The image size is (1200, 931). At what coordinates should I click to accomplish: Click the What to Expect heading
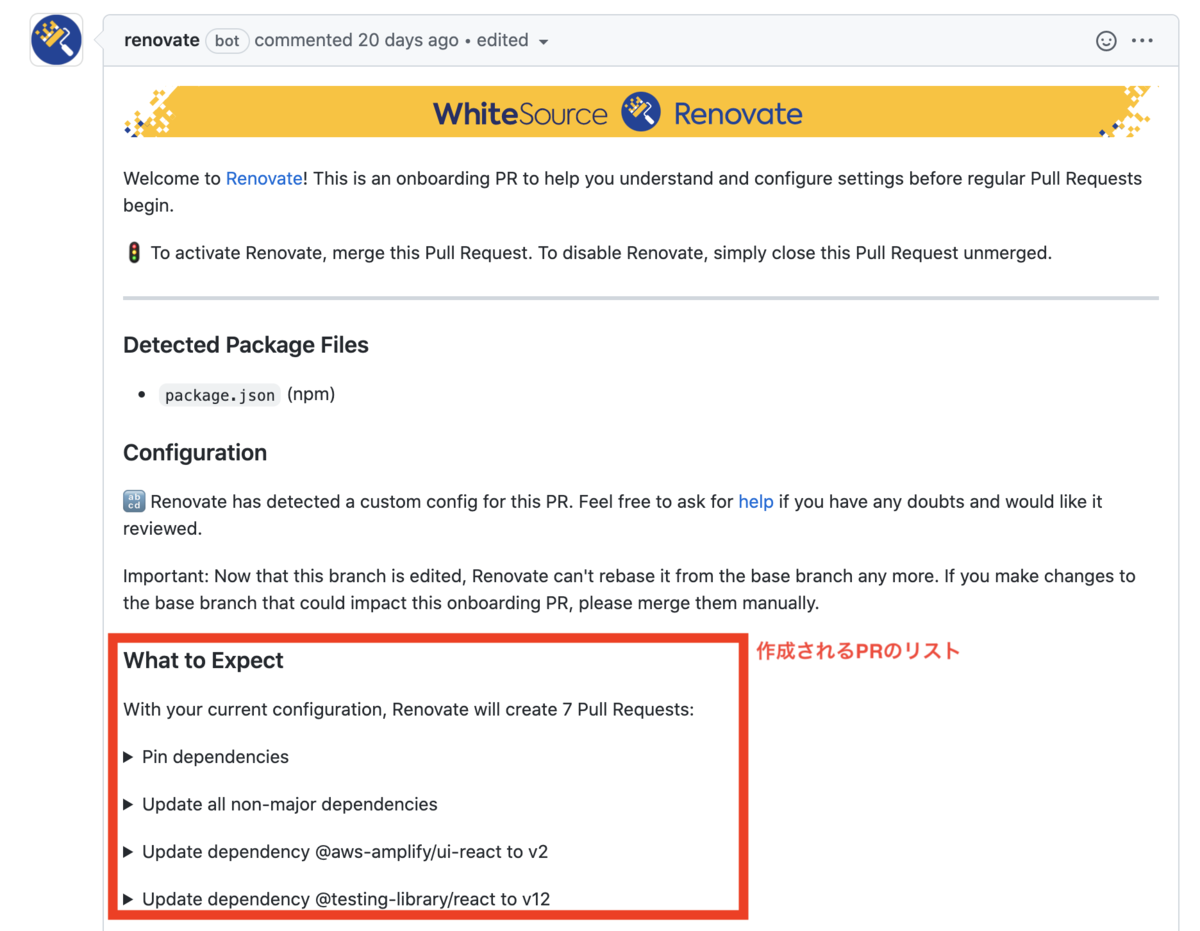[x=203, y=661]
